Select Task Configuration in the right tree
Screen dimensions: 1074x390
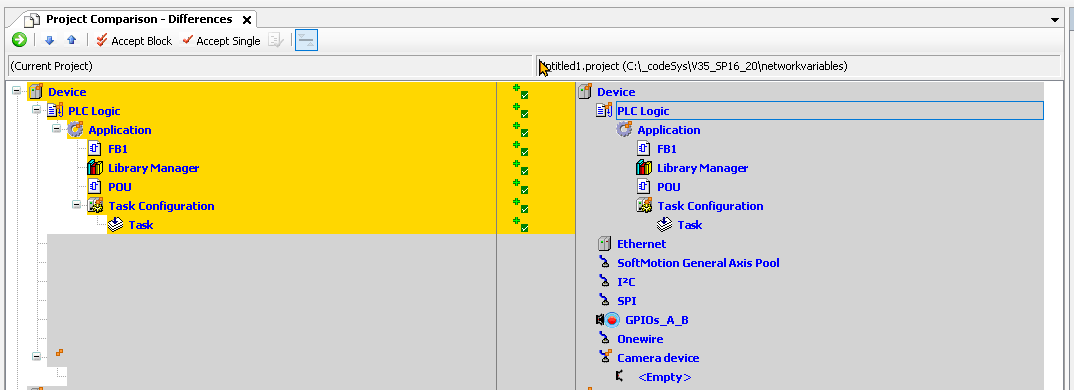tap(710, 206)
